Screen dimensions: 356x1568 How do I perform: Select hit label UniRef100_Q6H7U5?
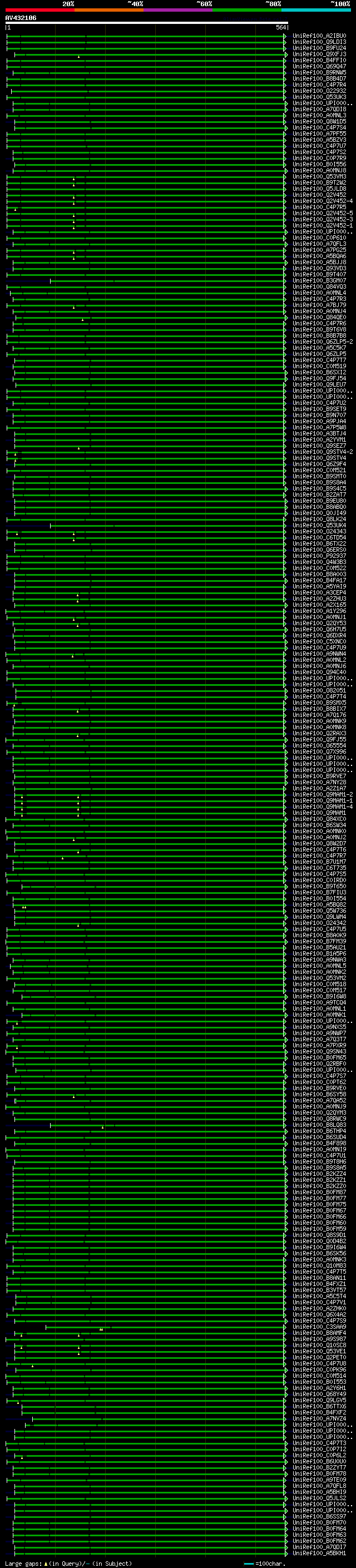coord(319,629)
